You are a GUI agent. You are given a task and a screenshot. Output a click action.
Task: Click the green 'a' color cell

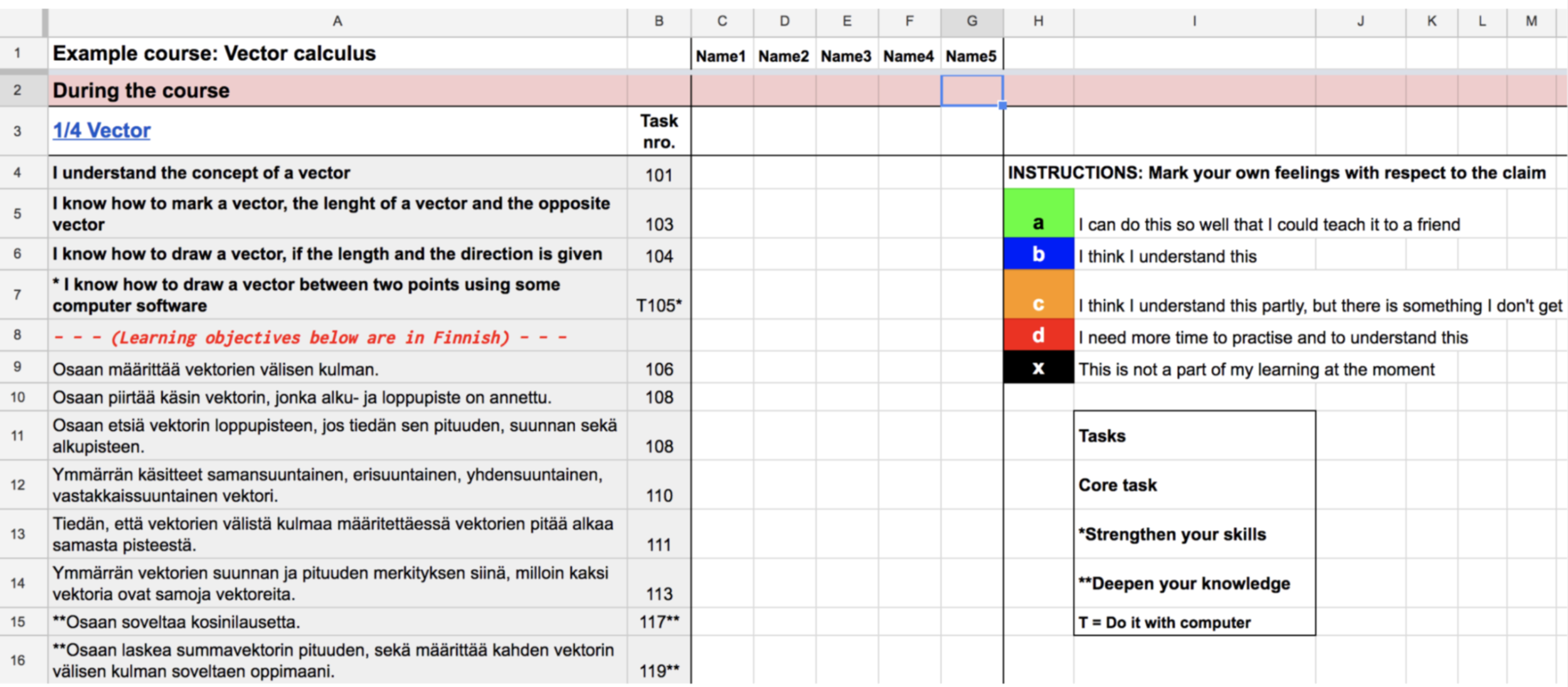[1038, 213]
